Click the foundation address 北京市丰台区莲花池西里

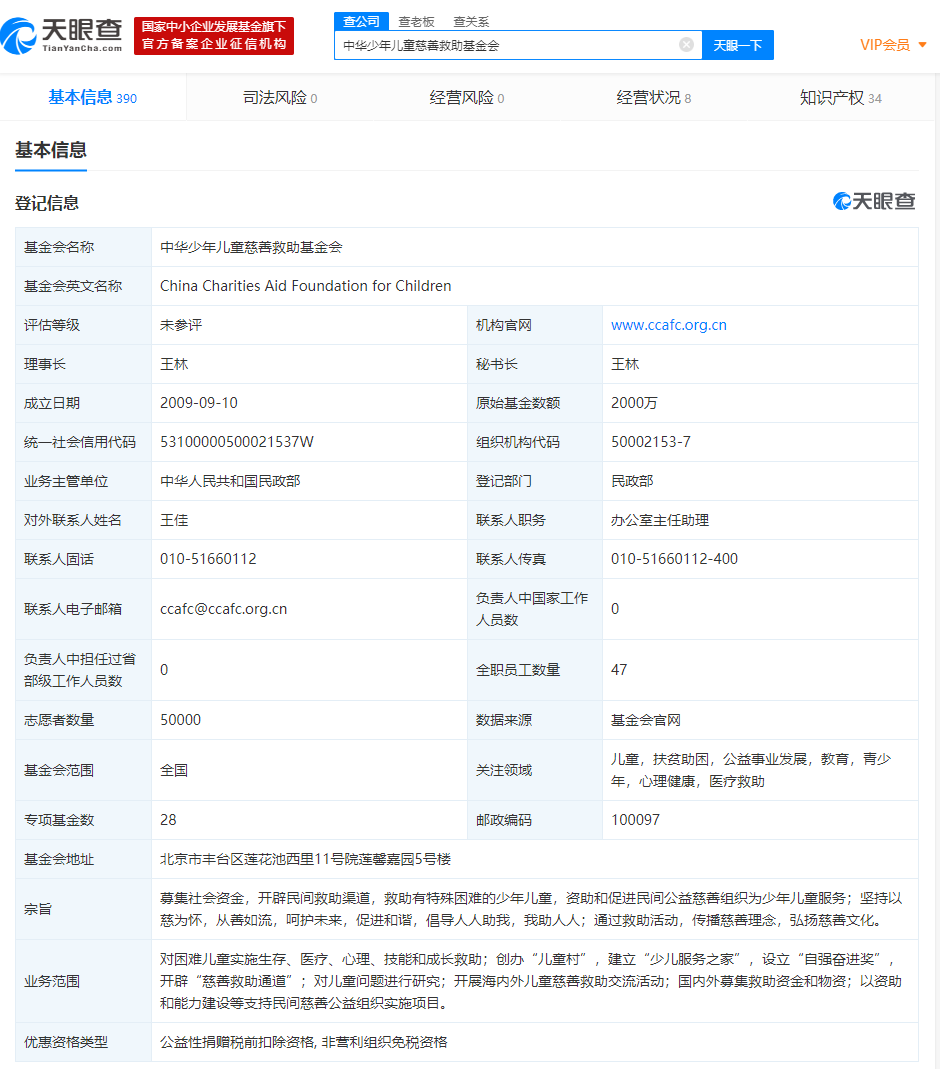click(305, 859)
